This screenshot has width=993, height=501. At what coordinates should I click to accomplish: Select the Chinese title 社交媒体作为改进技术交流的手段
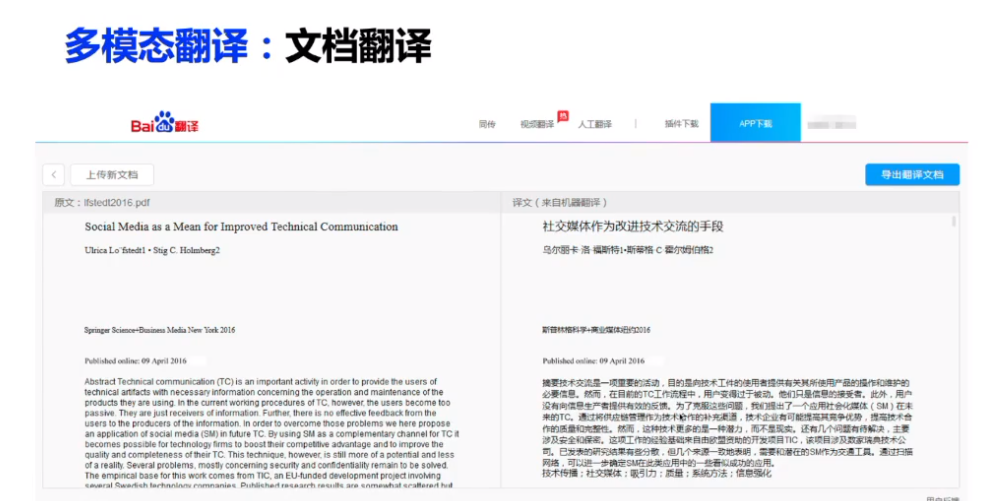pyautogui.click(x=633, y=227)
